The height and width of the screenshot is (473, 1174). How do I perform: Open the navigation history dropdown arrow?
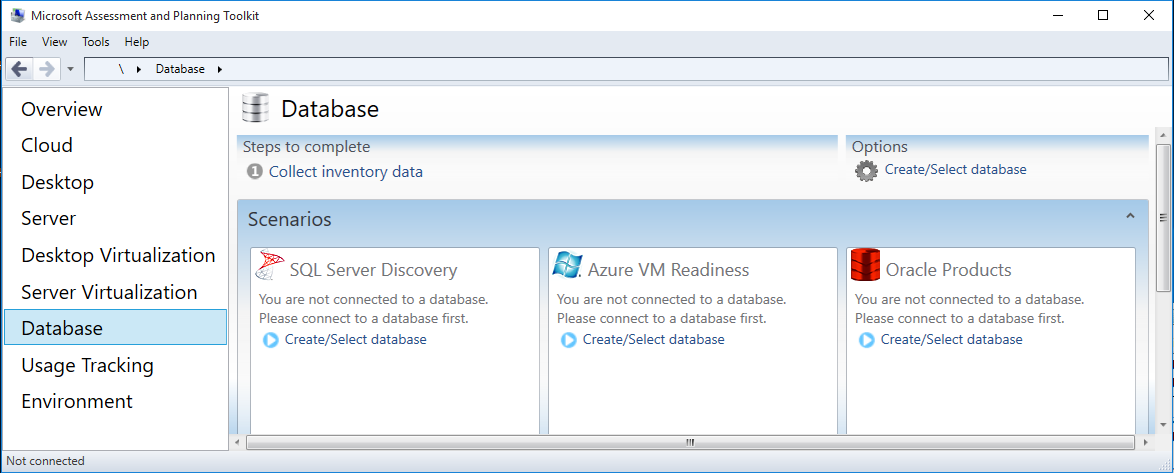(70, 69)
